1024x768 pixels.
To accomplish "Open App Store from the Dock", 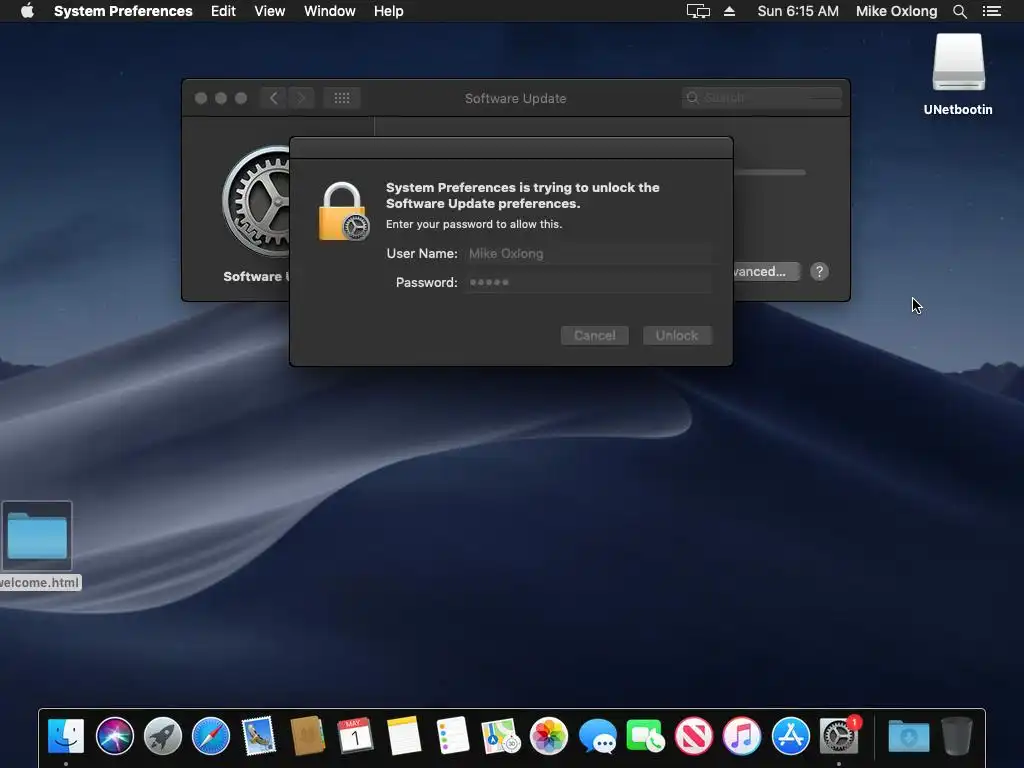I will tap(790, 735).
